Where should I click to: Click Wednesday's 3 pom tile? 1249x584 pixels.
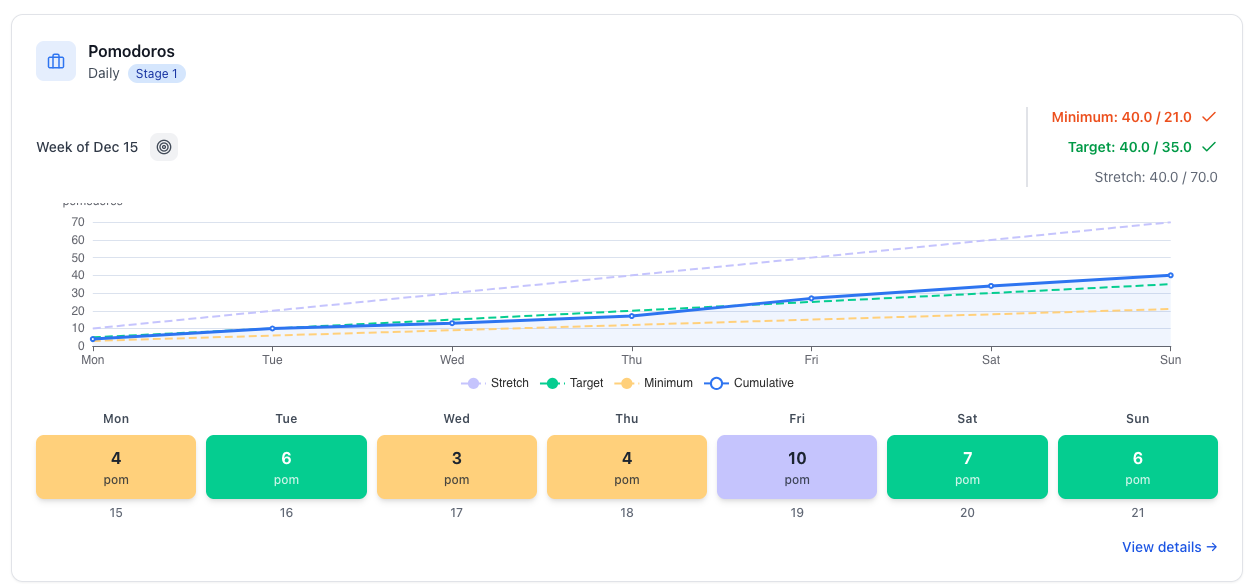[456, 467]
